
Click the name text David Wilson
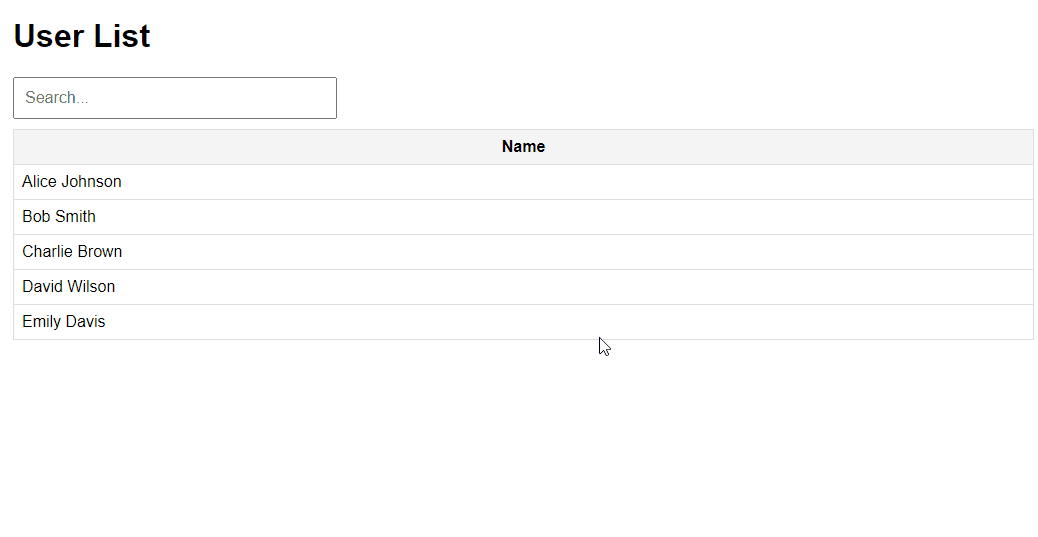click(69, 287)
